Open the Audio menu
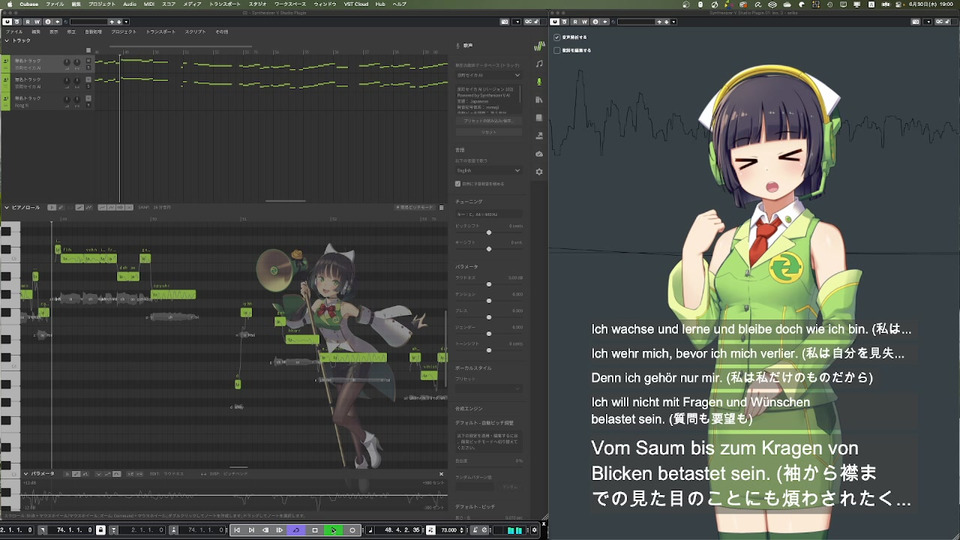960x540 pixels. click(x=130, y=4)
